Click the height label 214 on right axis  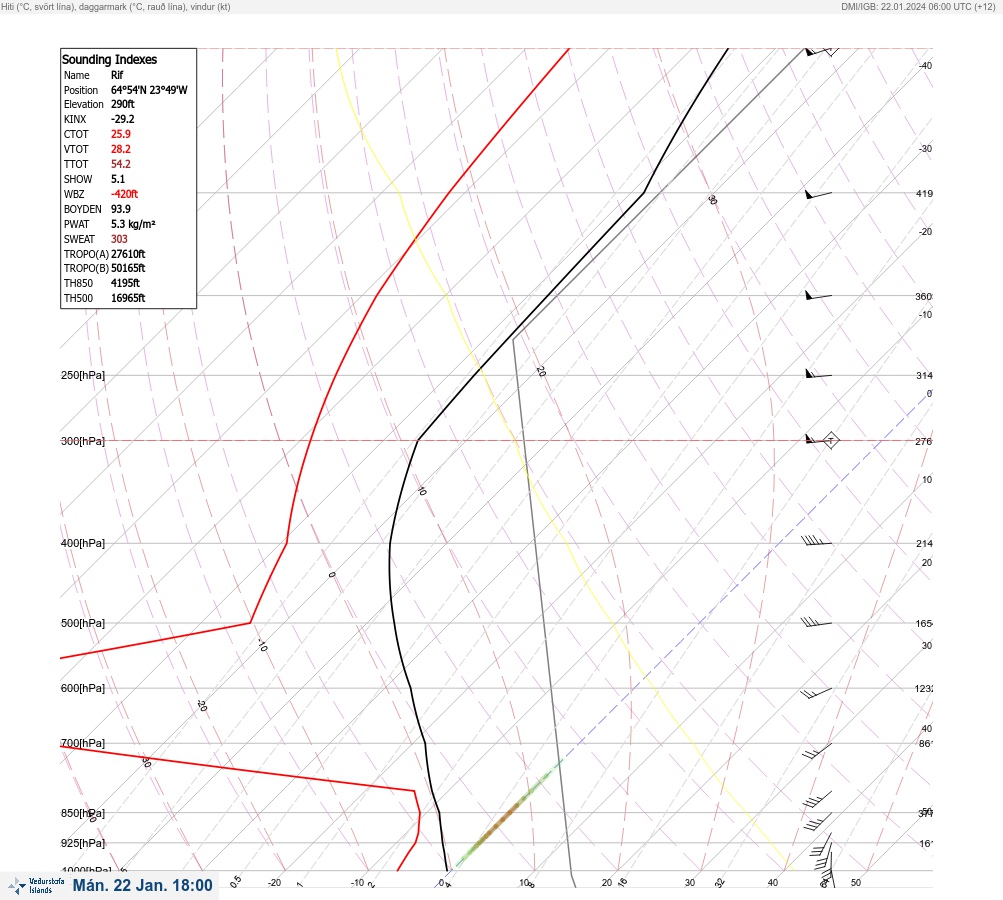tap(924, 544)
